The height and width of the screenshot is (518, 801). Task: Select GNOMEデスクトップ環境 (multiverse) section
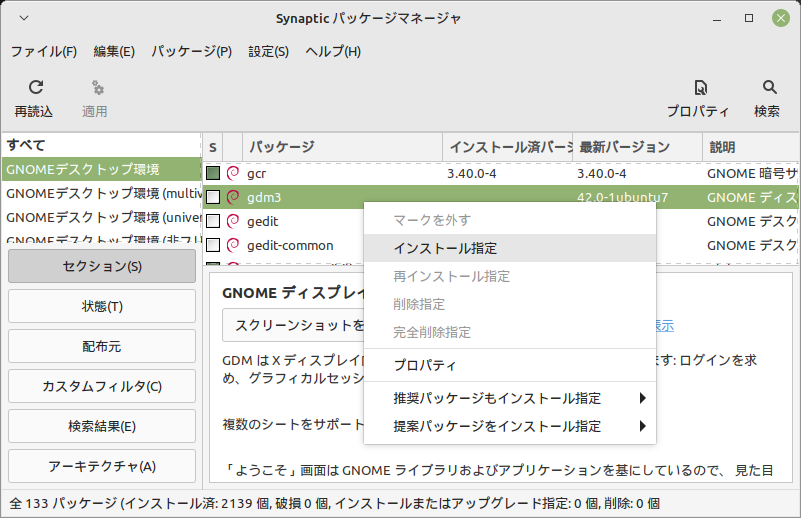101,193
